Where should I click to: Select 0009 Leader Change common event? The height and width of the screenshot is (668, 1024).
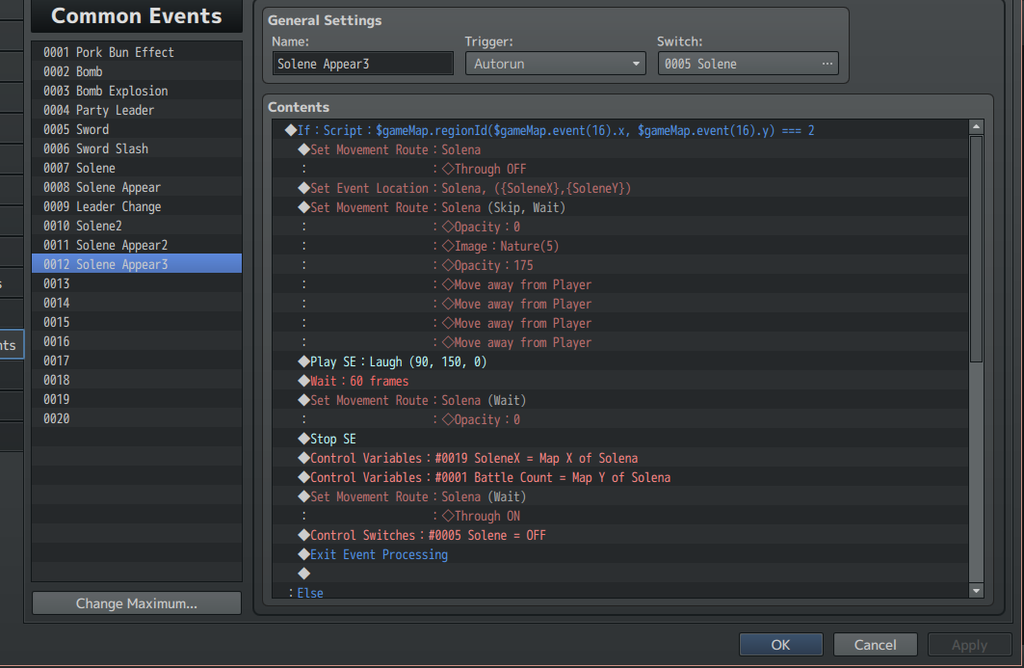pyautogui.click(x=118, y=207)
